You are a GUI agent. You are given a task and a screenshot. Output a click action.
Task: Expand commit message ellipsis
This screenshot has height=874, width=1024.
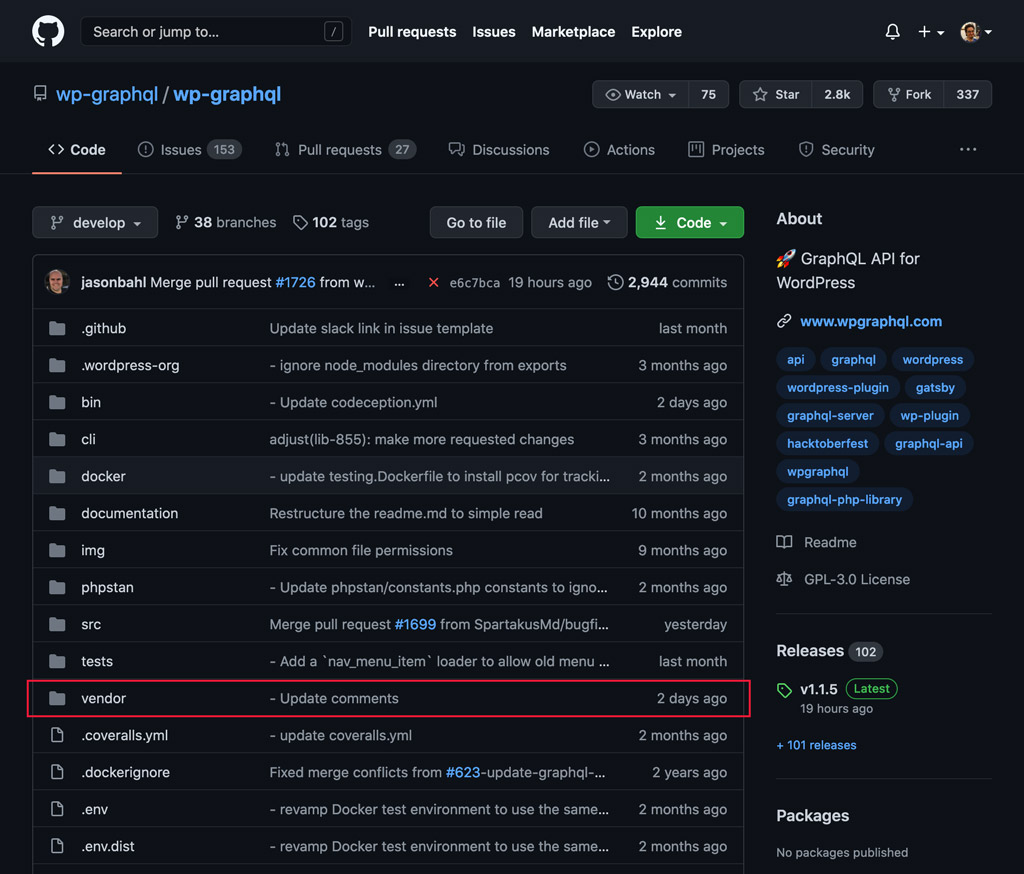click(x=399, y=283)
